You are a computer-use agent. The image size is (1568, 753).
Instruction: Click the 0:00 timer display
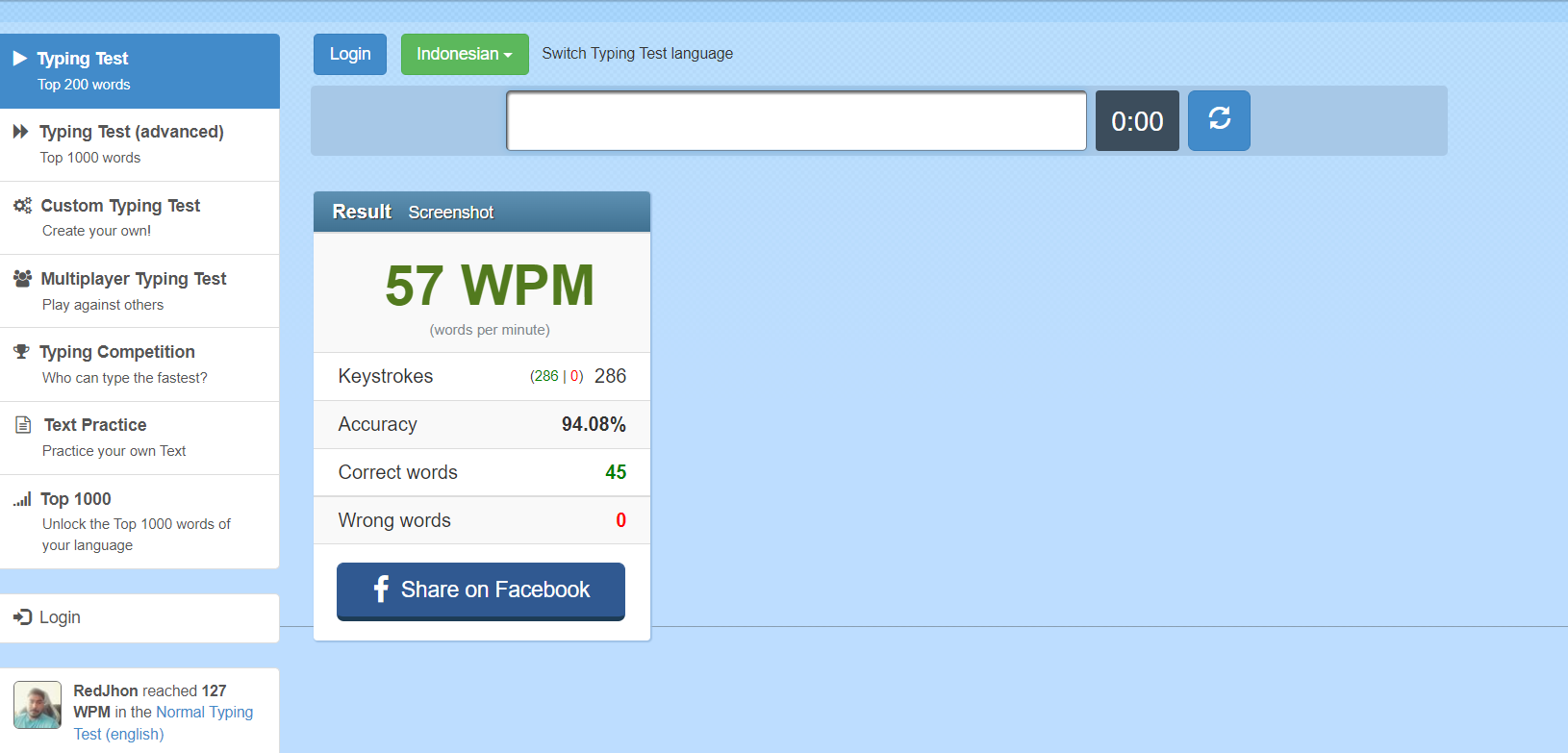point(1137,121)
